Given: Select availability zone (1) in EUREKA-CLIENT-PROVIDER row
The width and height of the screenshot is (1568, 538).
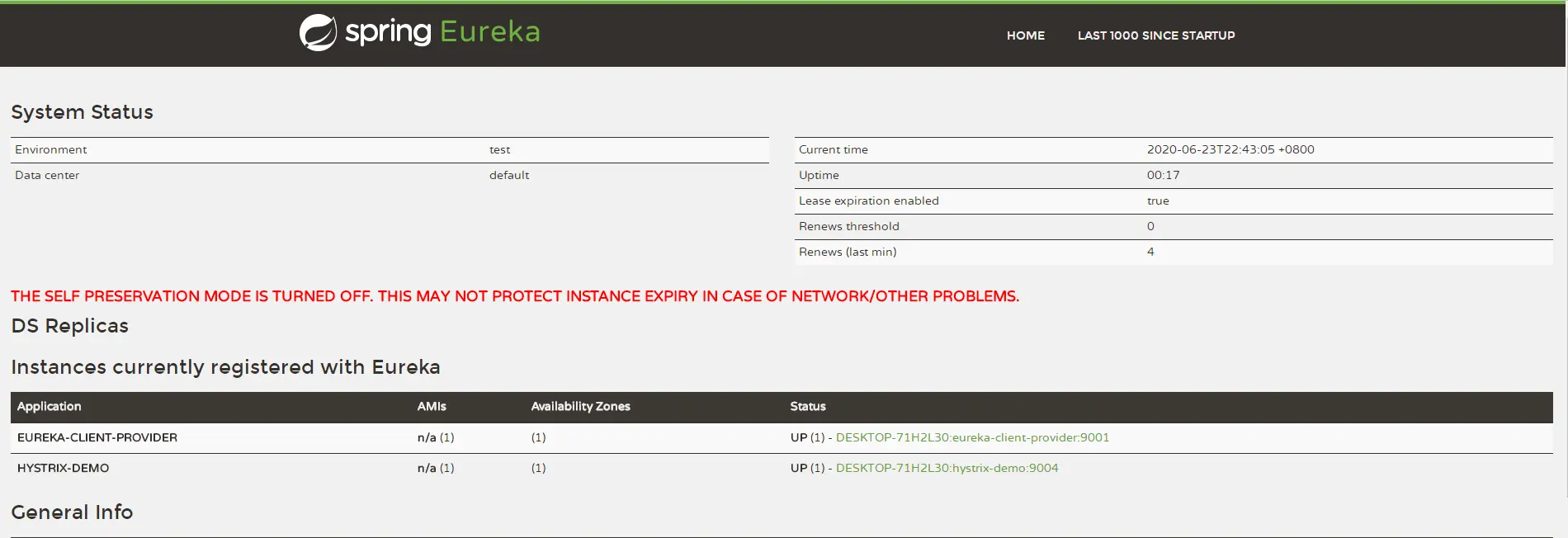Looking at the screenshot, I should coord(539,437).
